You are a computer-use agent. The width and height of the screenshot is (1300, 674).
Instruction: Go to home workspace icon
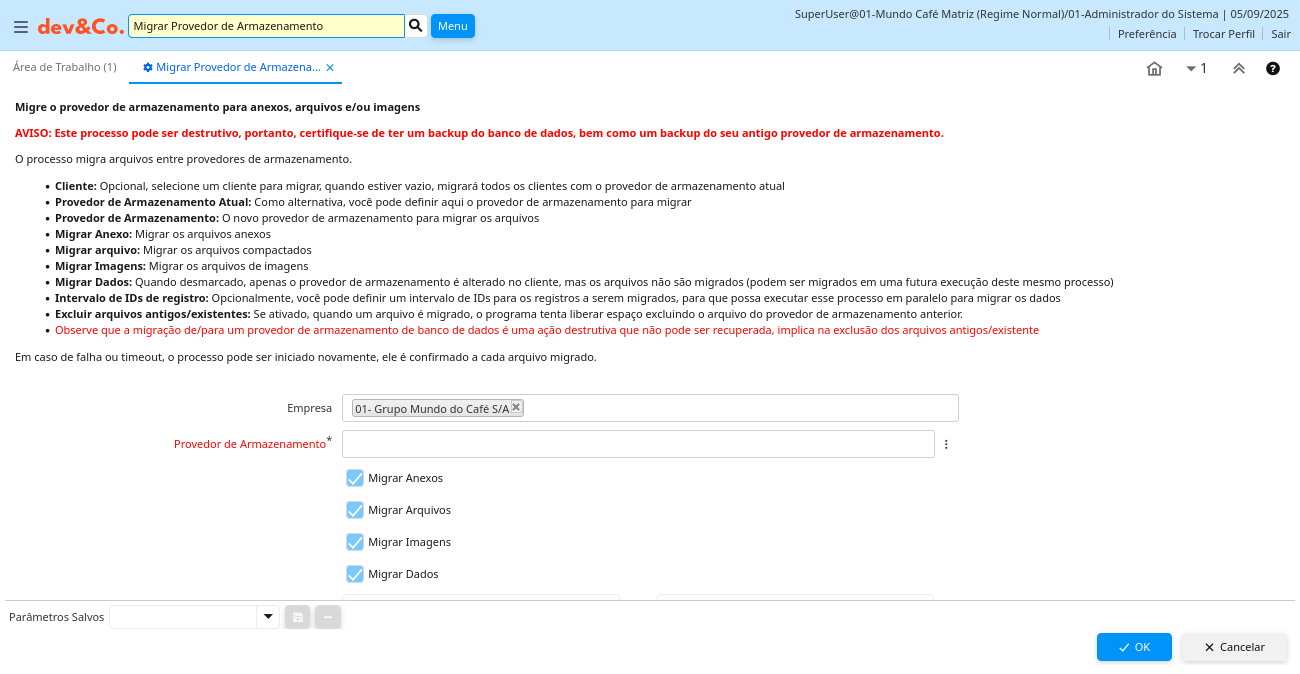pos(1154,69)
